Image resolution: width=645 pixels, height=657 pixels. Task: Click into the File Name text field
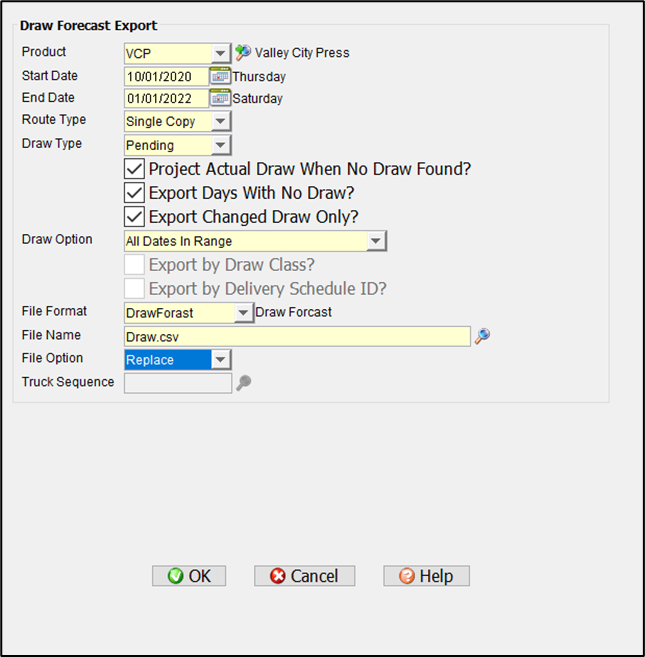pyautogui.click(x=296, y=337)
